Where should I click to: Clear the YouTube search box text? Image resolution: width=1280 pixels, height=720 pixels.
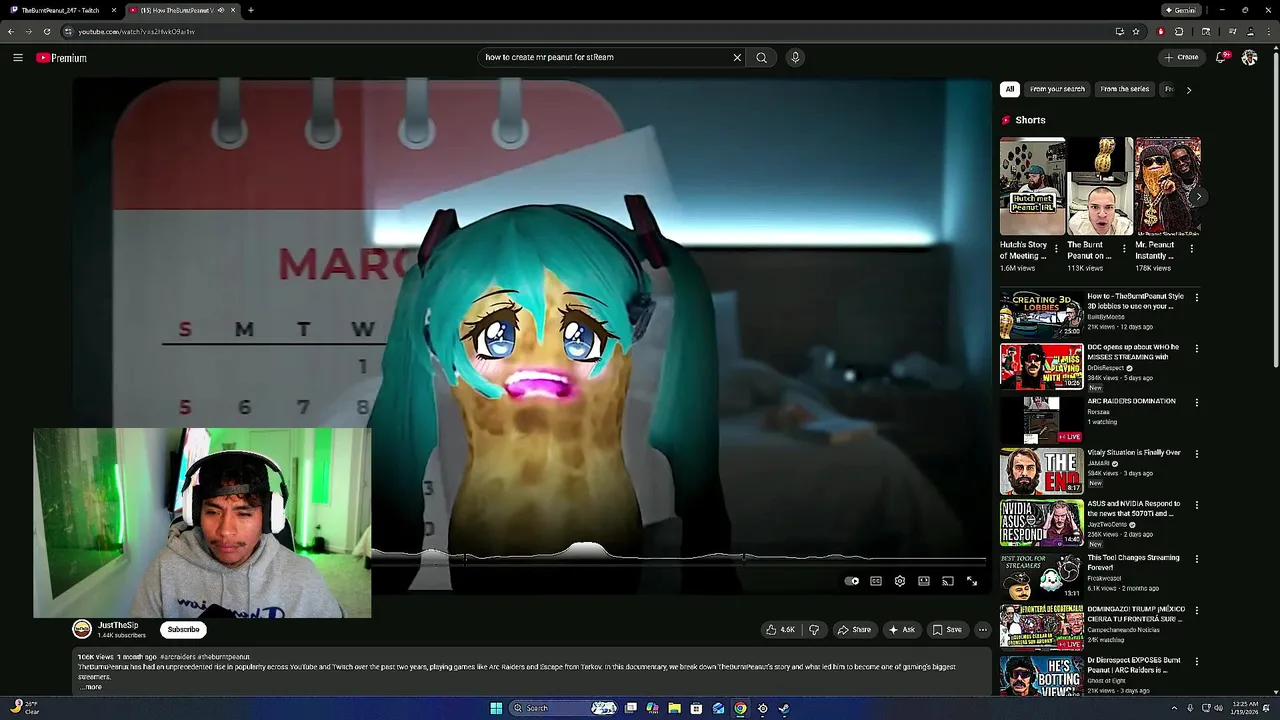coord(737,57)
